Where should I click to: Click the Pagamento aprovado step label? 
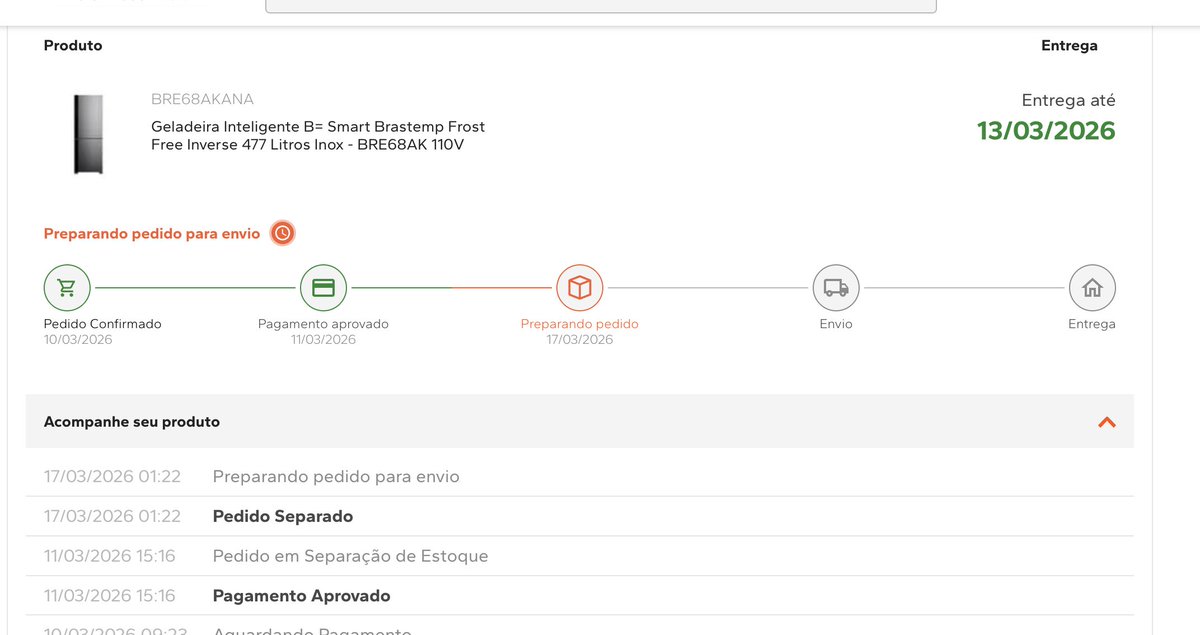(x=323, y=324)
